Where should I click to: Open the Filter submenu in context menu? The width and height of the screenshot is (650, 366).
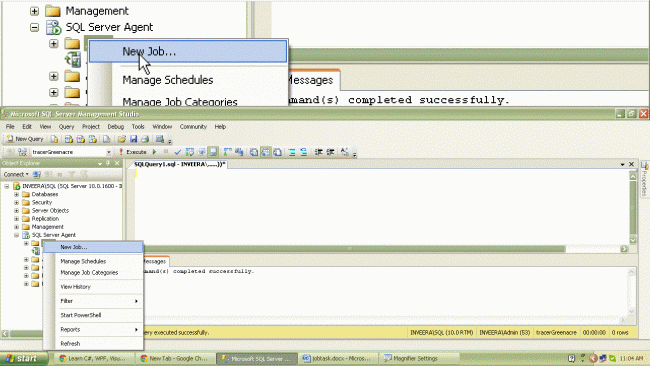93,301
